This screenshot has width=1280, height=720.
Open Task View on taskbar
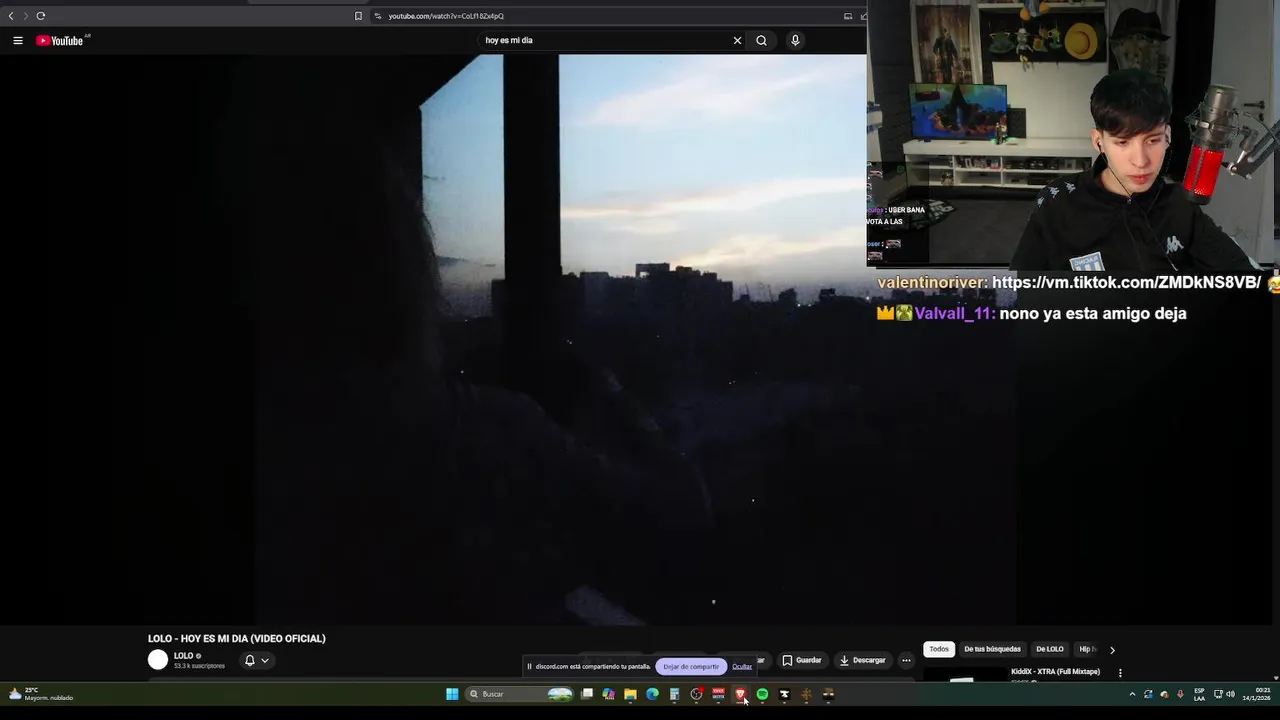[587, 694]
